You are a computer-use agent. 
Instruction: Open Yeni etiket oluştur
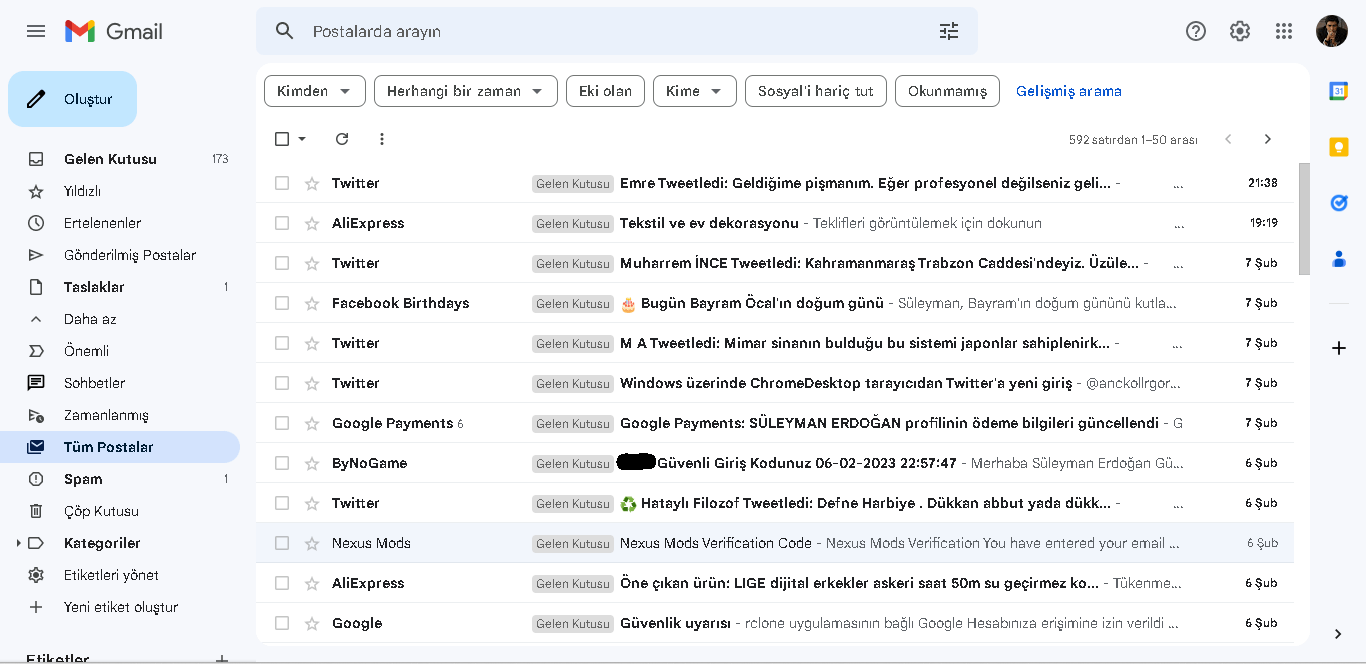click(x=120, y=607)
